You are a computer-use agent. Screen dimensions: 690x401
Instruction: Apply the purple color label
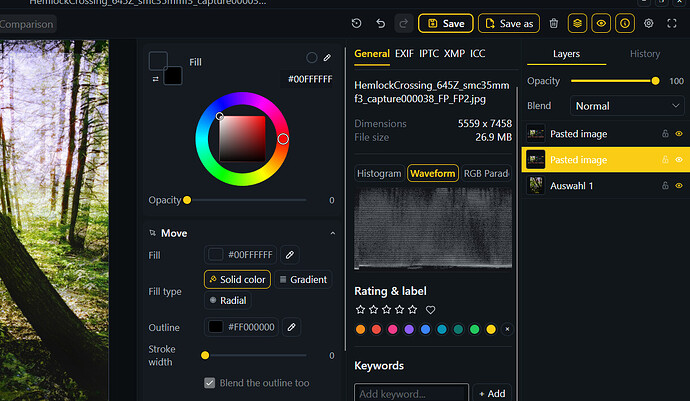pos(409,329)
